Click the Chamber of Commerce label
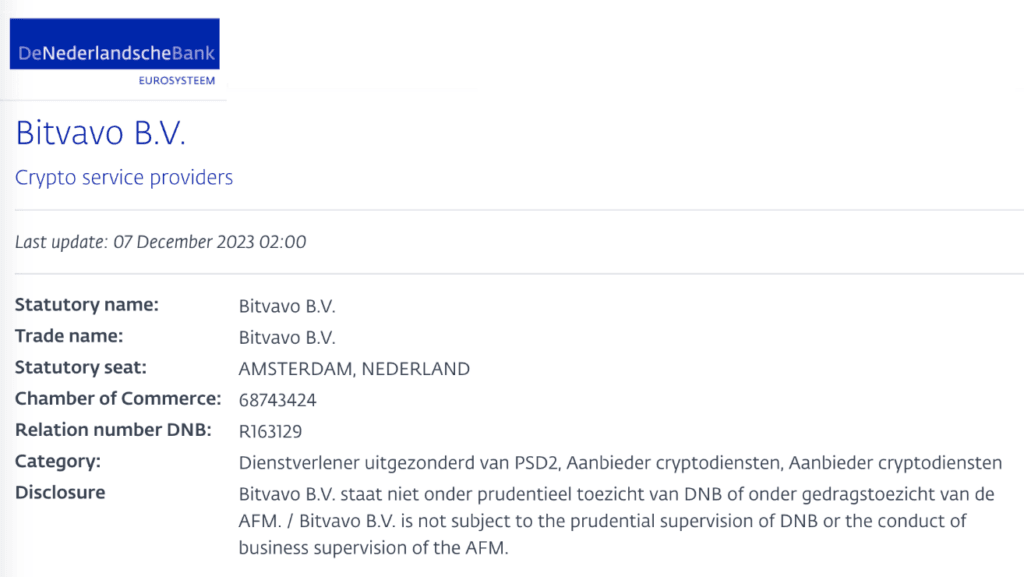1024x577 pixels. click(x=118, y=399)
